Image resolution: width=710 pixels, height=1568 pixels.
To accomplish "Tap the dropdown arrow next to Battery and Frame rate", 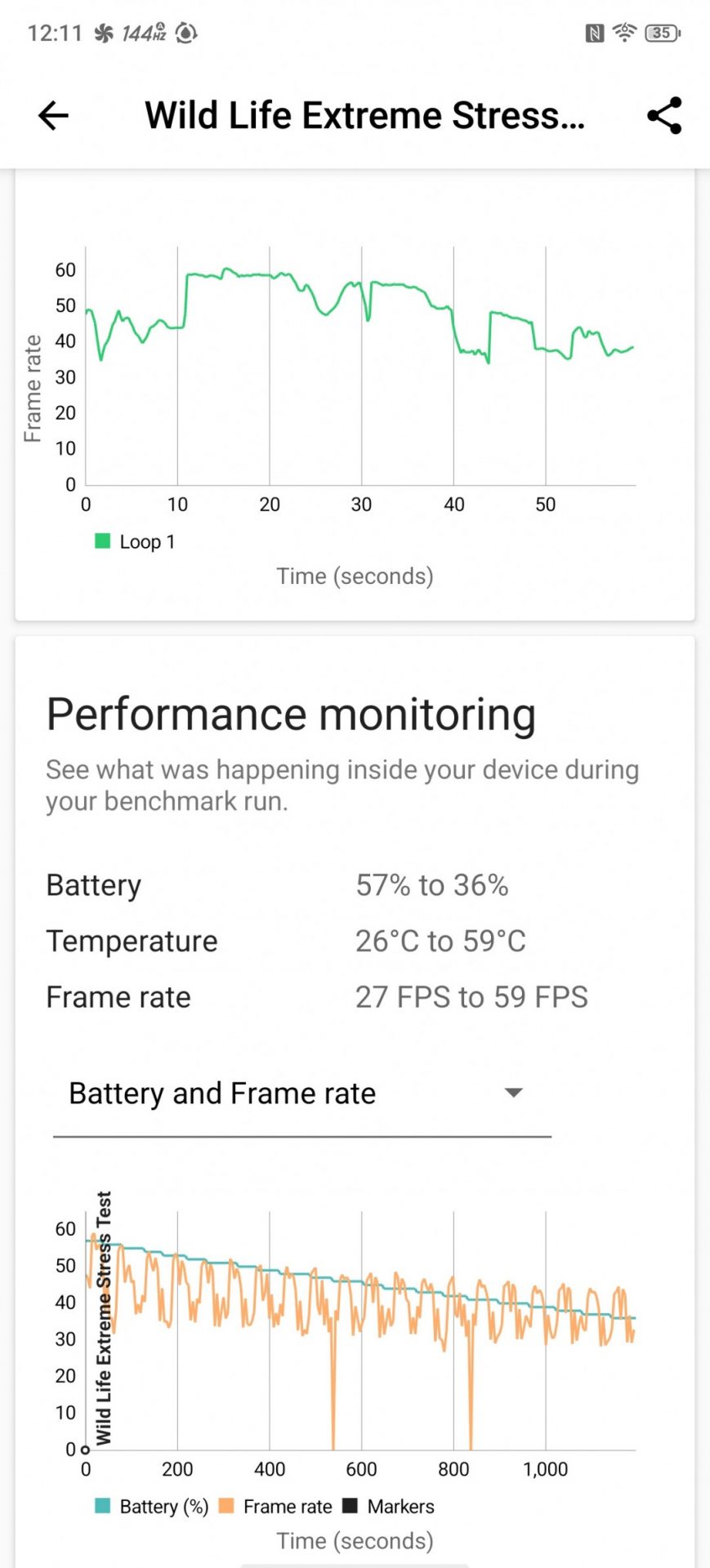I will (513, 1093).
